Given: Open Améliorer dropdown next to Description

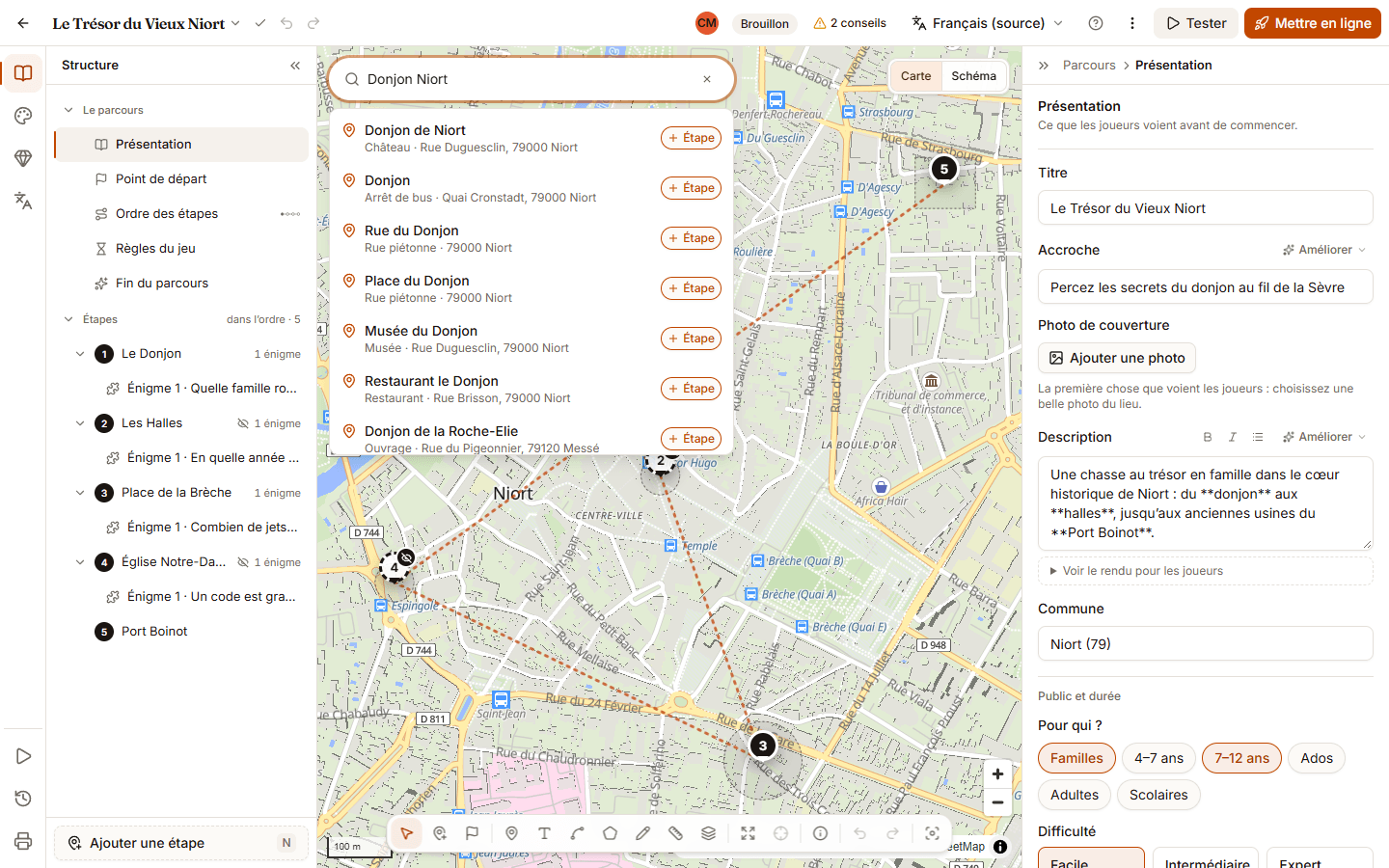Looking at the screenshot, I should 1324,437.
